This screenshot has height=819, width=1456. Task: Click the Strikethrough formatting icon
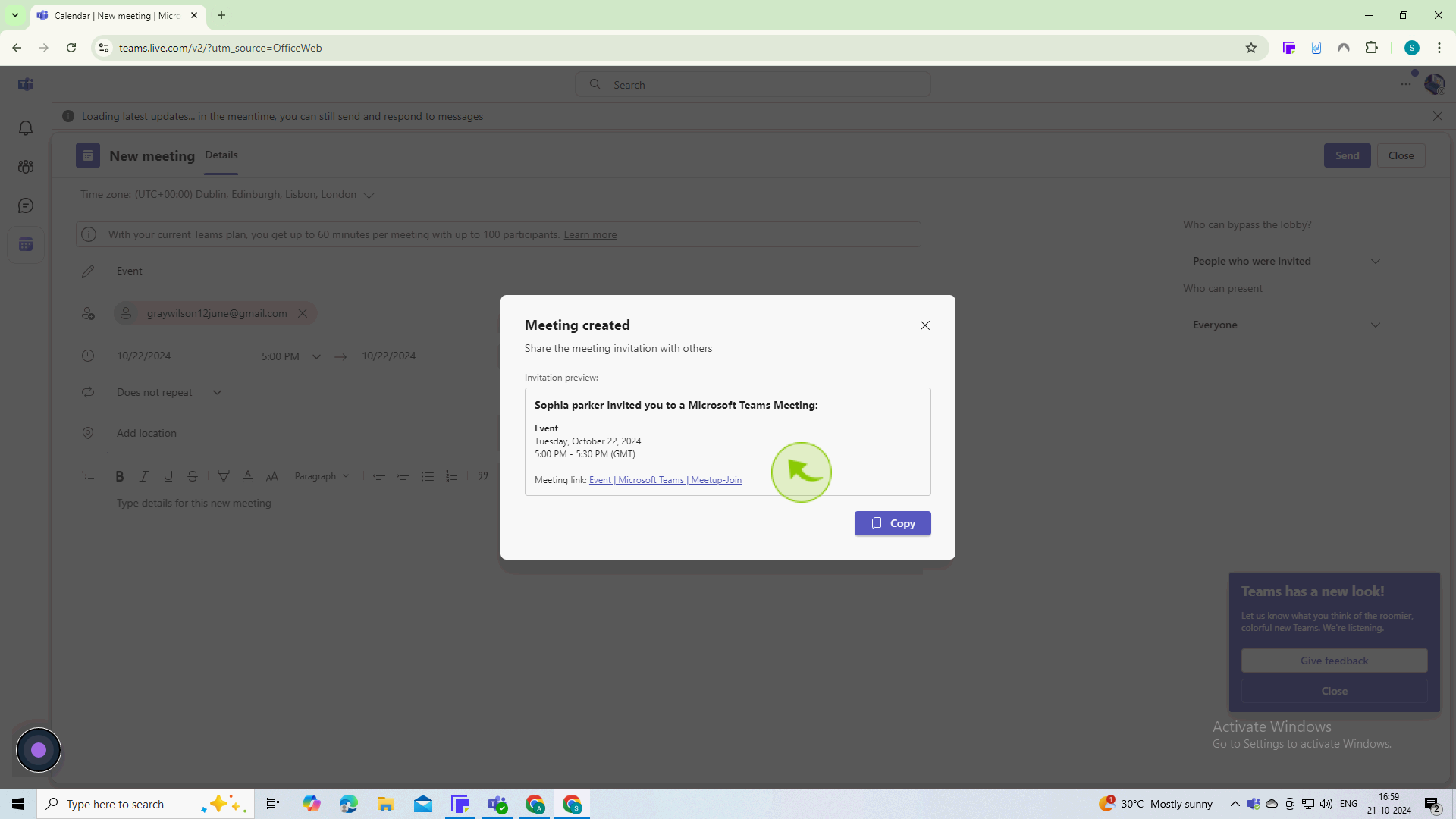[192, 476]
